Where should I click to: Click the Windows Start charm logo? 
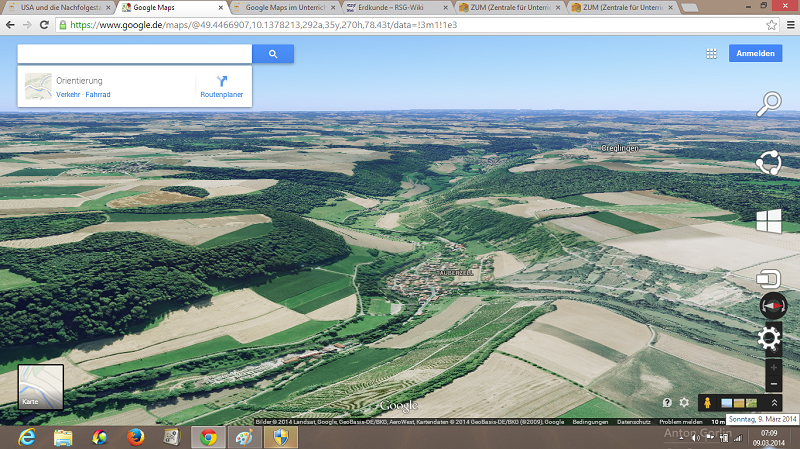pyautogui.click(x=769, y=221)
